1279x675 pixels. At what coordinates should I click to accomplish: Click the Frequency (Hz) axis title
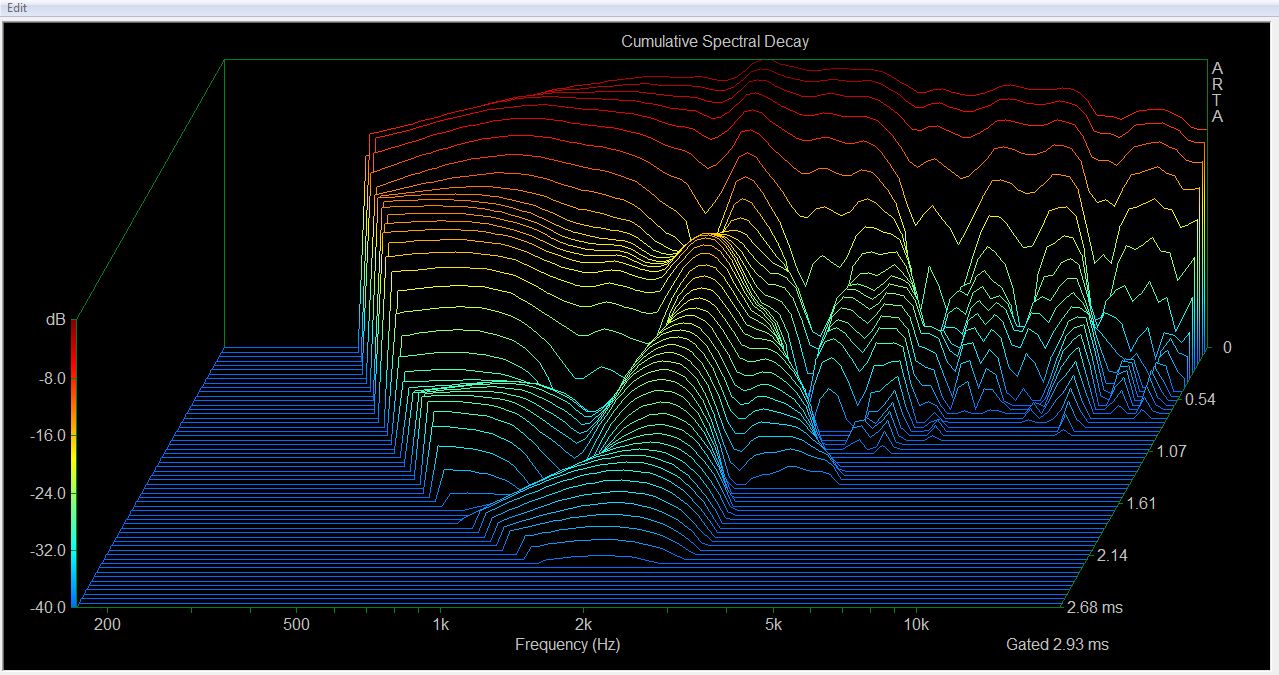click(568, 644)
